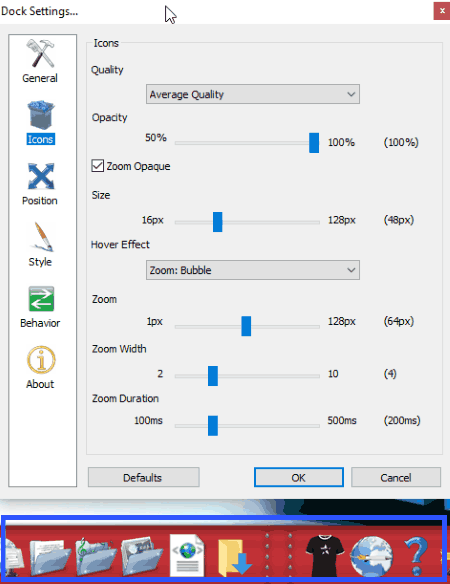Close the Dock Settings window
Screen dimensions: 450x584
click(442, 11)
